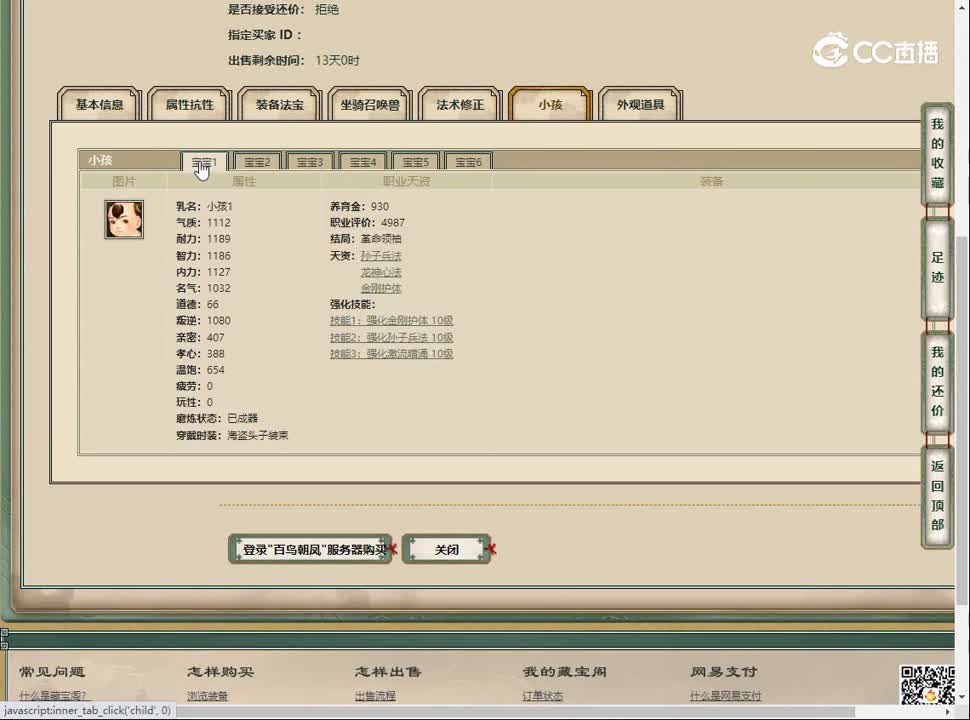Open 技能1 强化金刚护体 10级 link
The width and height of the screenshot is (970, 720).
click(x=392, y=320)
